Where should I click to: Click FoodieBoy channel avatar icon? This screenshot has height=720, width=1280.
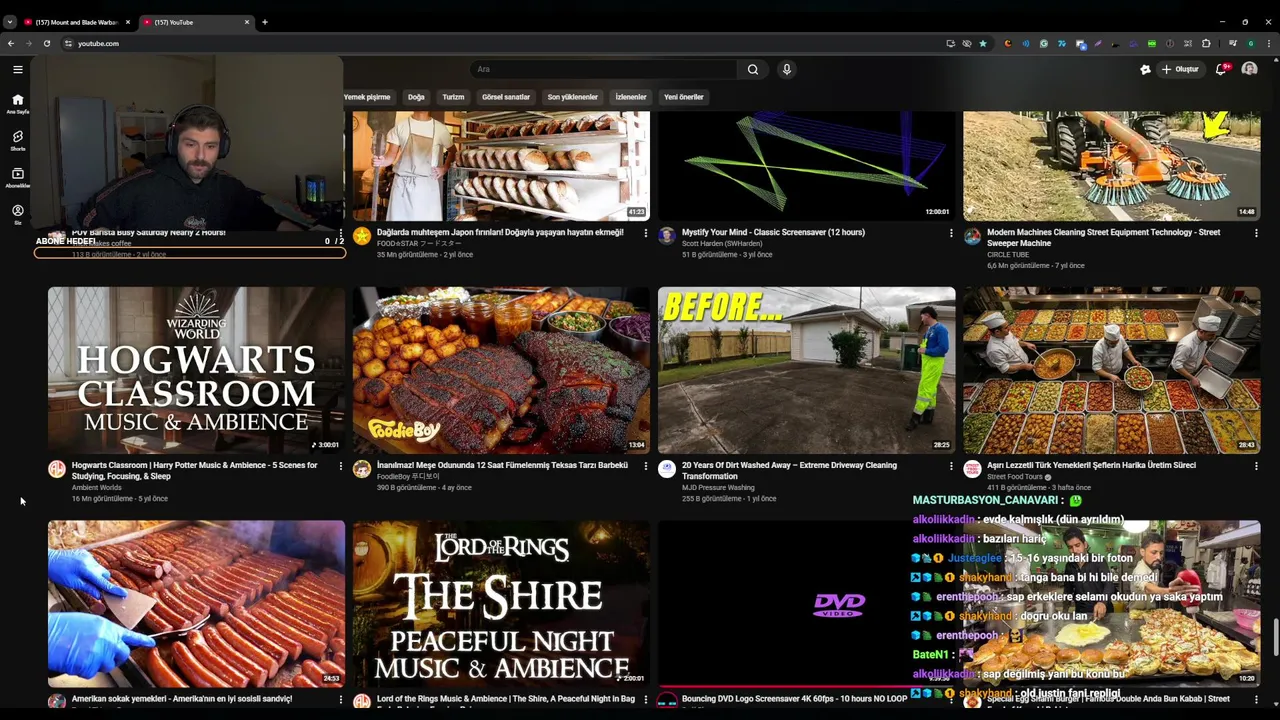tap(362, 469)
